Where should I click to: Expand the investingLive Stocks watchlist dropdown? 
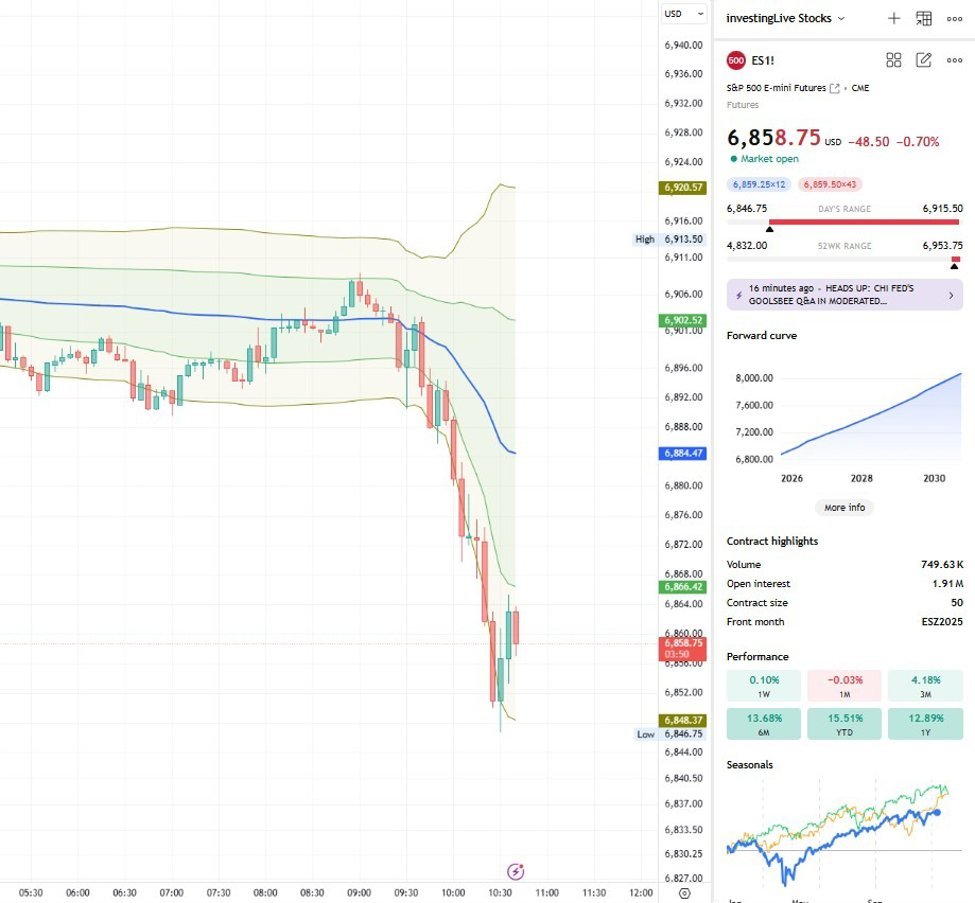pos(843,18)
